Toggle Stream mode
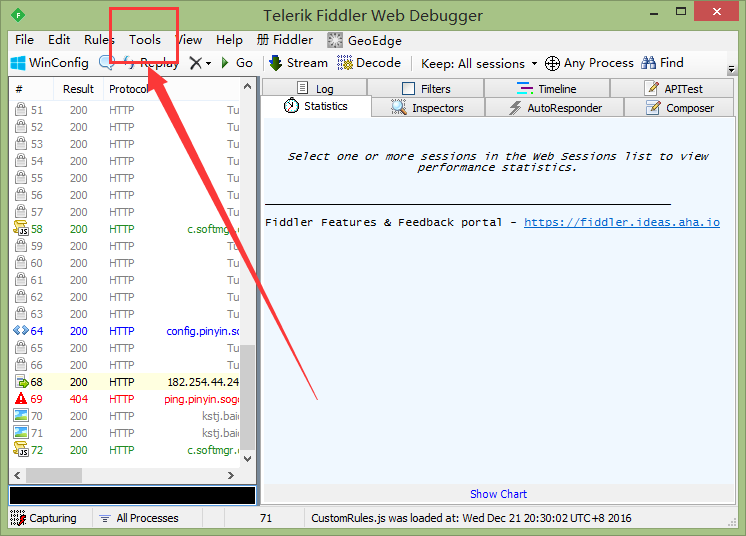746x536 pixels. tap(298, 63)
